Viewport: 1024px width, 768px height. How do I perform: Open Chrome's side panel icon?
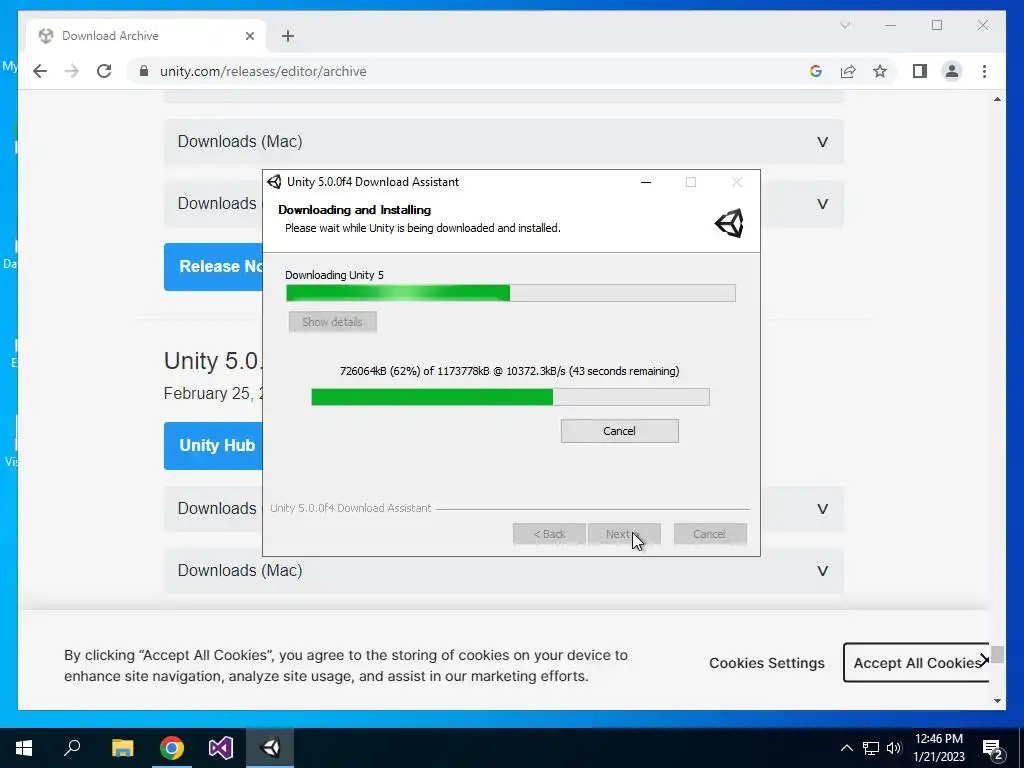tap(920, 71)
